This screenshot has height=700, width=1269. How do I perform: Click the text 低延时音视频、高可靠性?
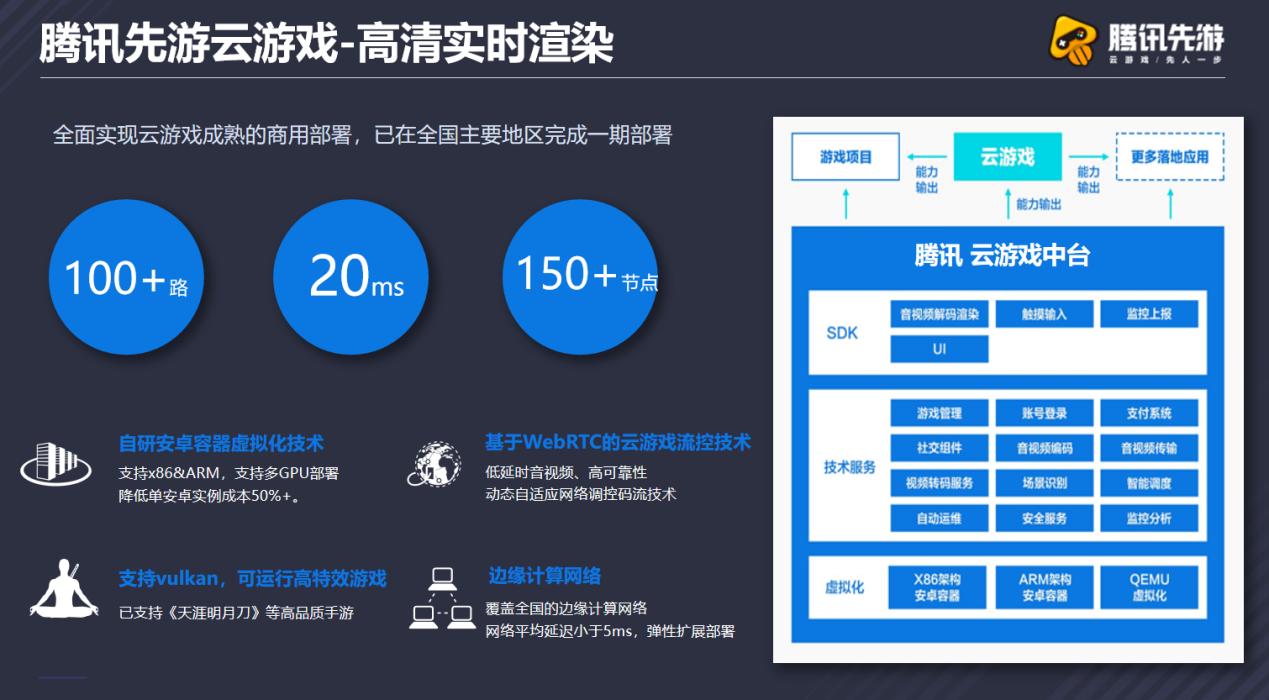point(566,472)
